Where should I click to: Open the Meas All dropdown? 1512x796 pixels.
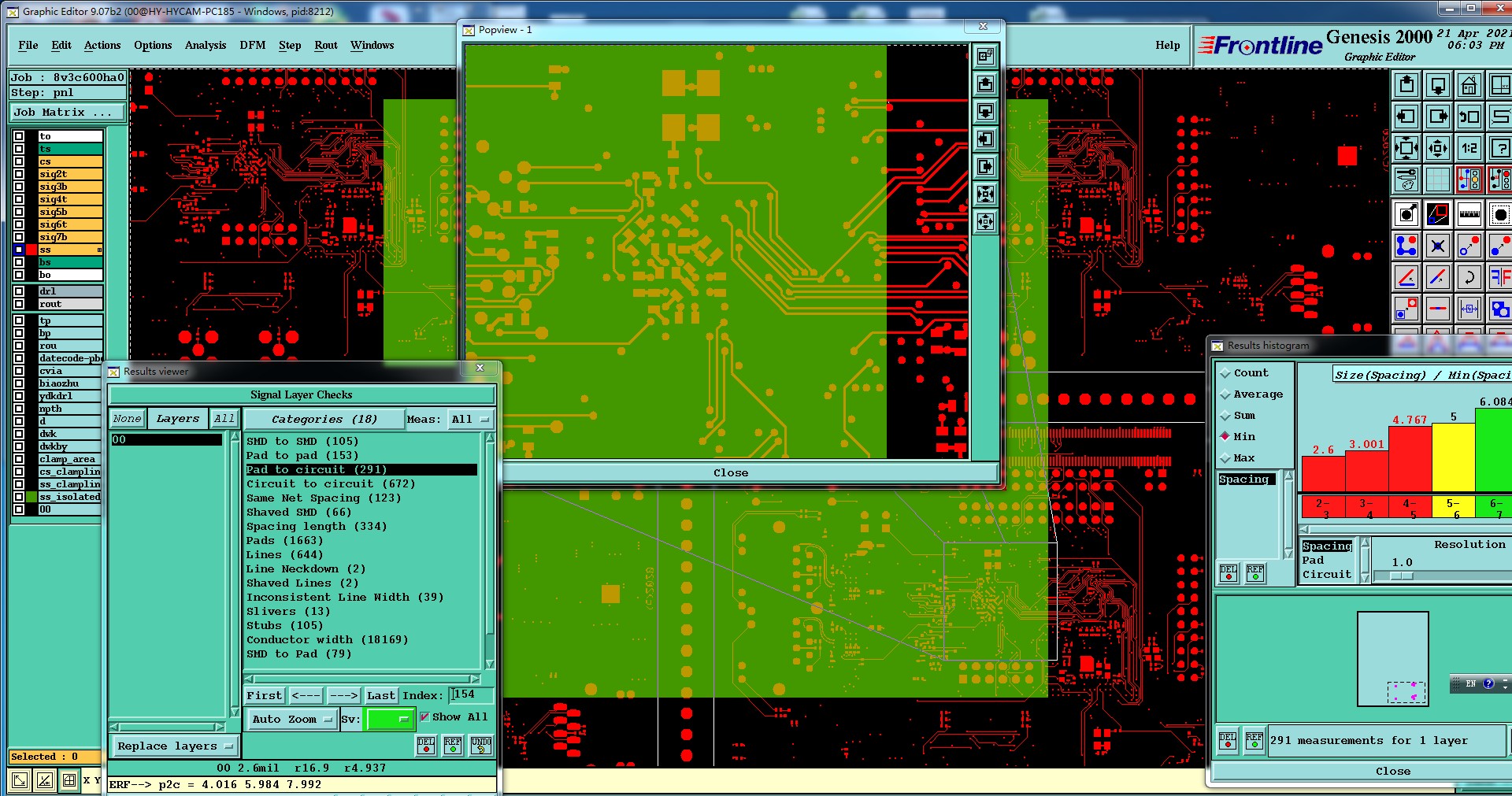pyautogui.click(x=470, y=420)
